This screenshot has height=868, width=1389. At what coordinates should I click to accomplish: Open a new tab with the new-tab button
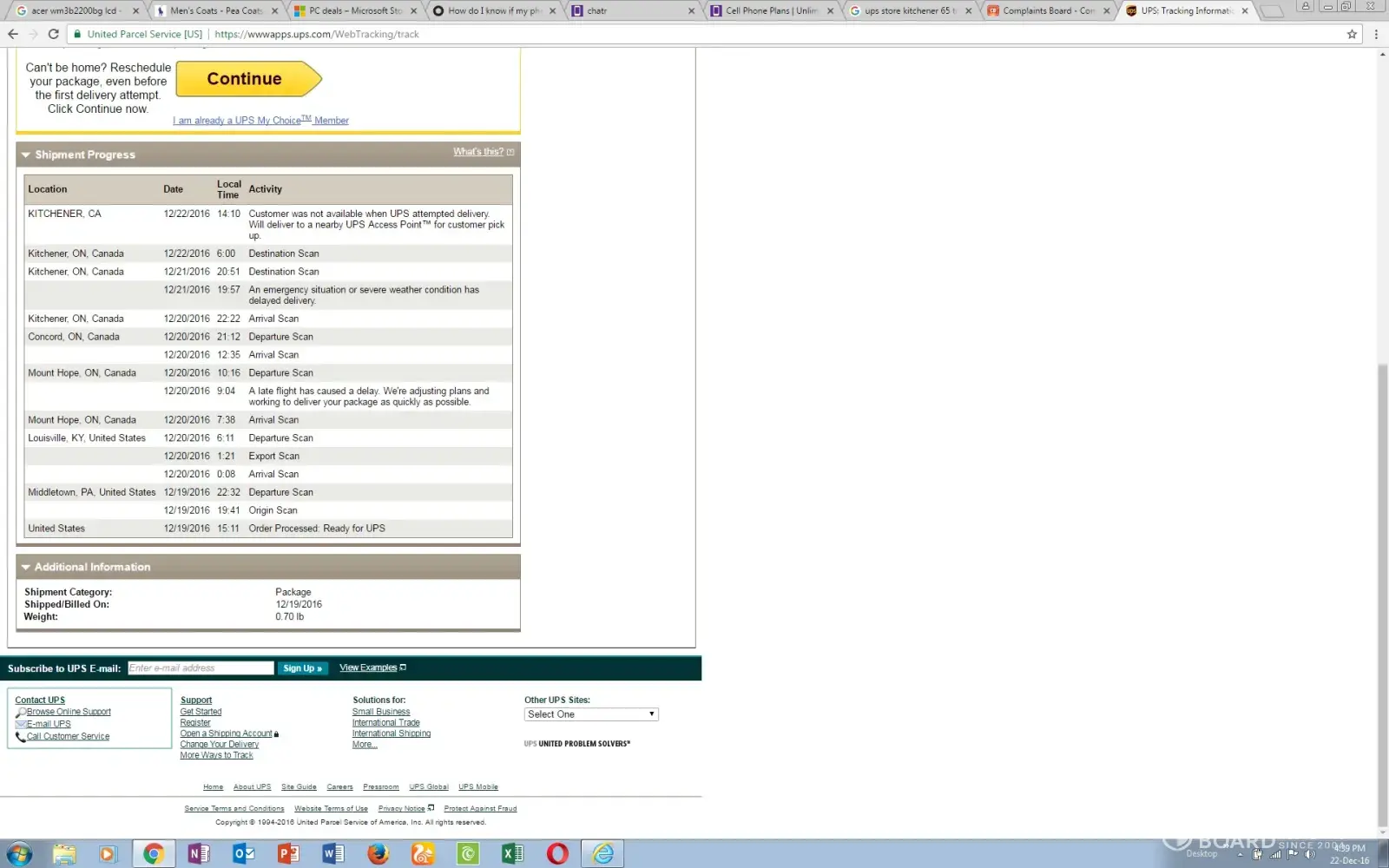pyautogui.click(x=1271, y=11)
